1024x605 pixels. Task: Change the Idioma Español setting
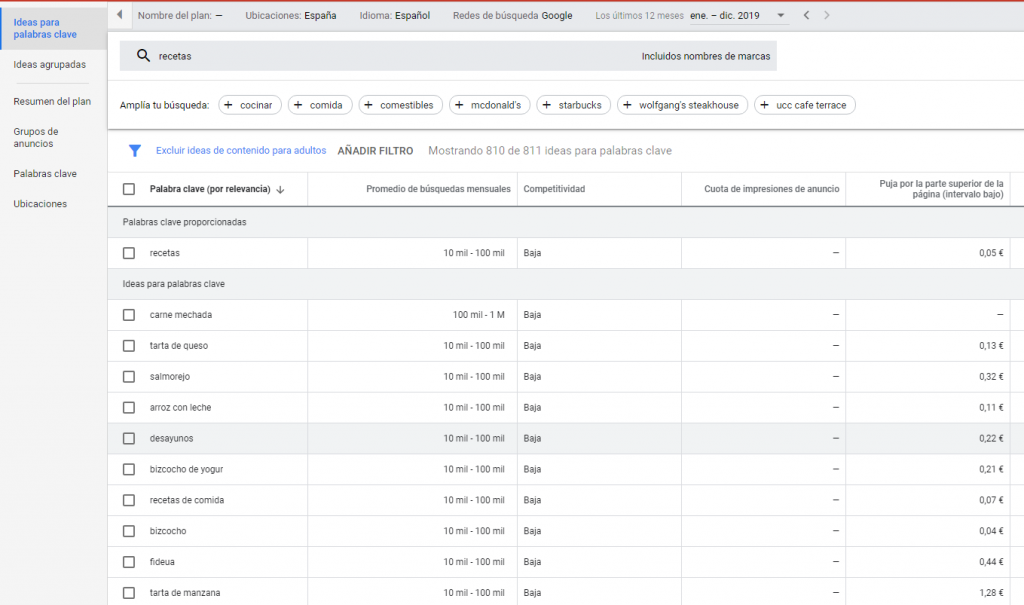(x=396, y=16)
